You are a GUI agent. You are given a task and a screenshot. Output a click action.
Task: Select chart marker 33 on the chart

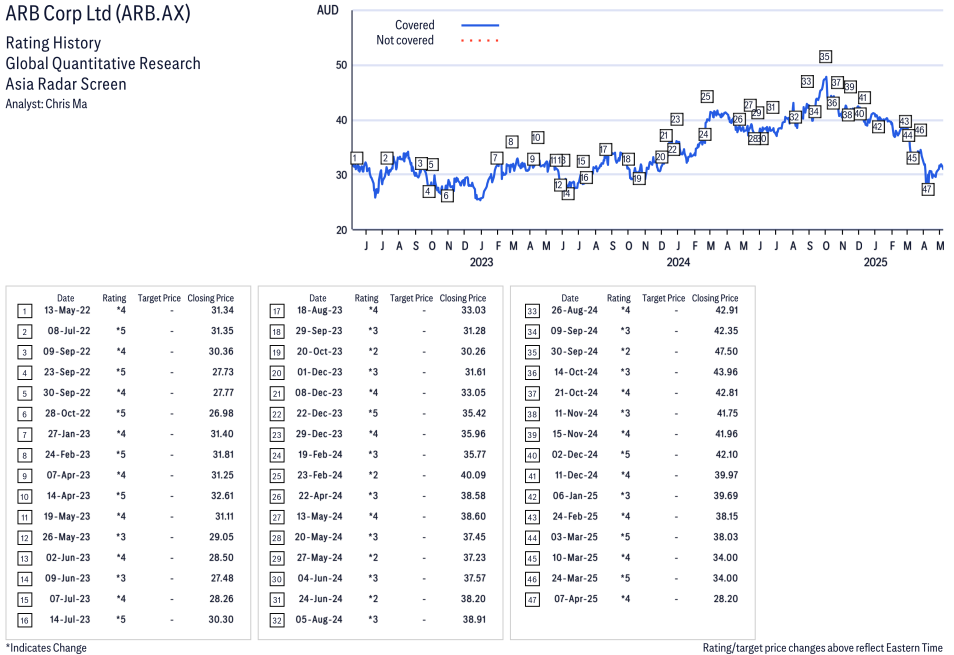coord(807,81)
